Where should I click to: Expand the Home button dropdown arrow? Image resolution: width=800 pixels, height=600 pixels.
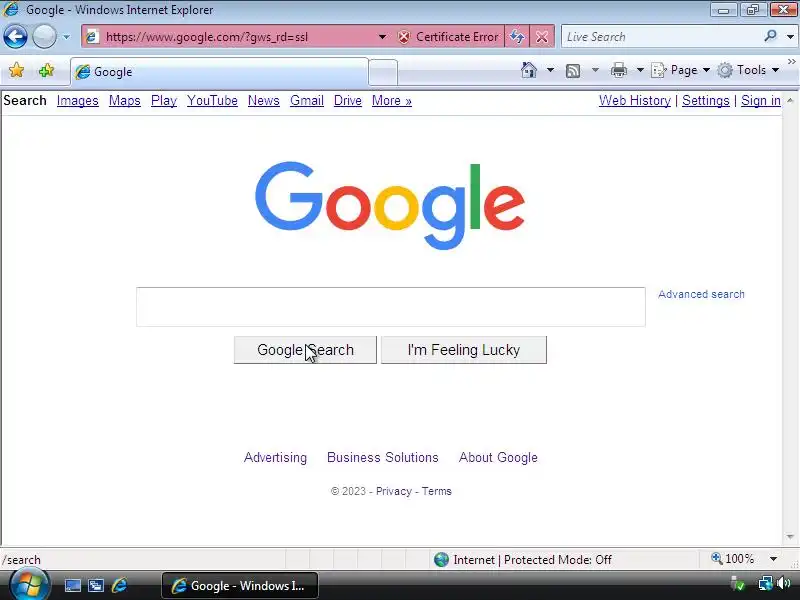[x=551, y=70]
